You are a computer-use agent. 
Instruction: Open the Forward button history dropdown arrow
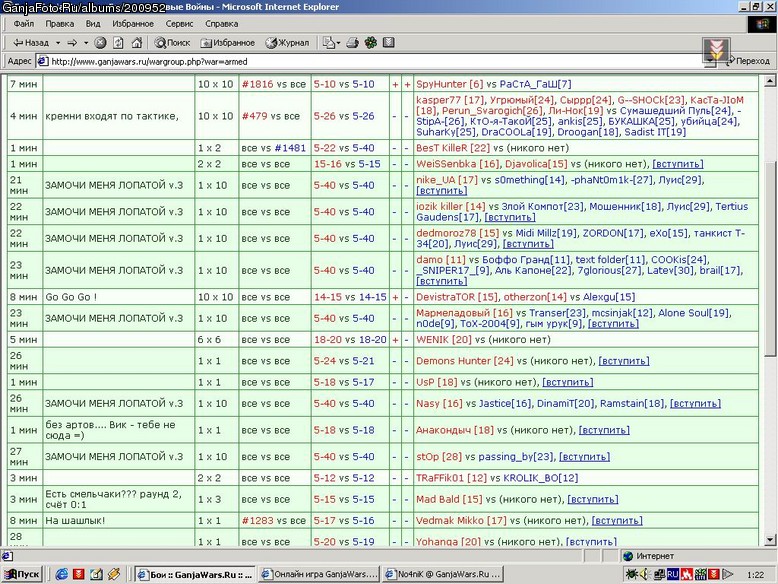click(x=86, y=43)
